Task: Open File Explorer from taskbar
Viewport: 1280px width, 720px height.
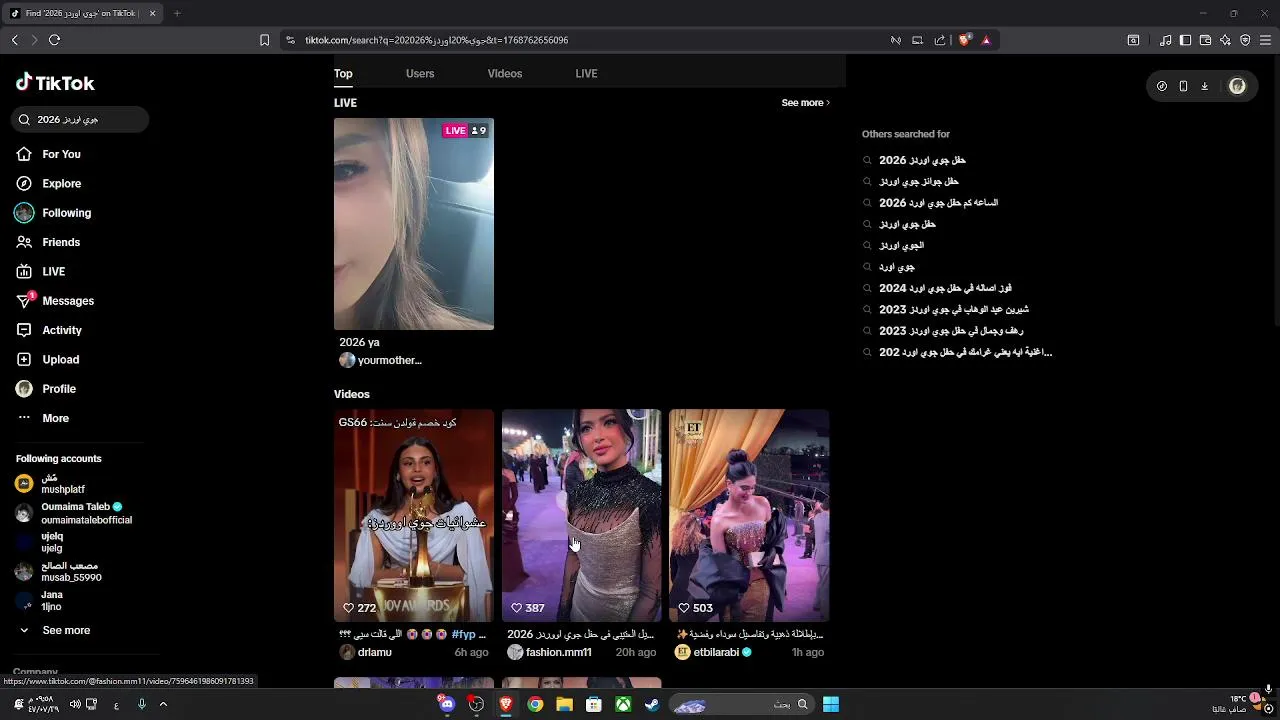Action: tap(564, 704)
